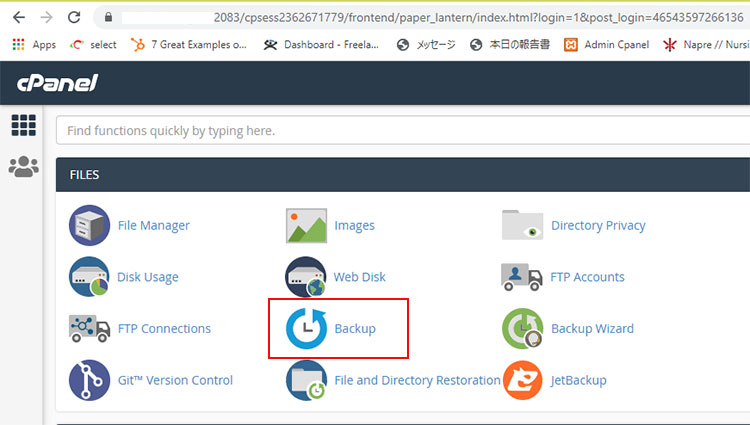750x425 pixels.
Task: Click the Disk Usage link
Action: [148, 277]
